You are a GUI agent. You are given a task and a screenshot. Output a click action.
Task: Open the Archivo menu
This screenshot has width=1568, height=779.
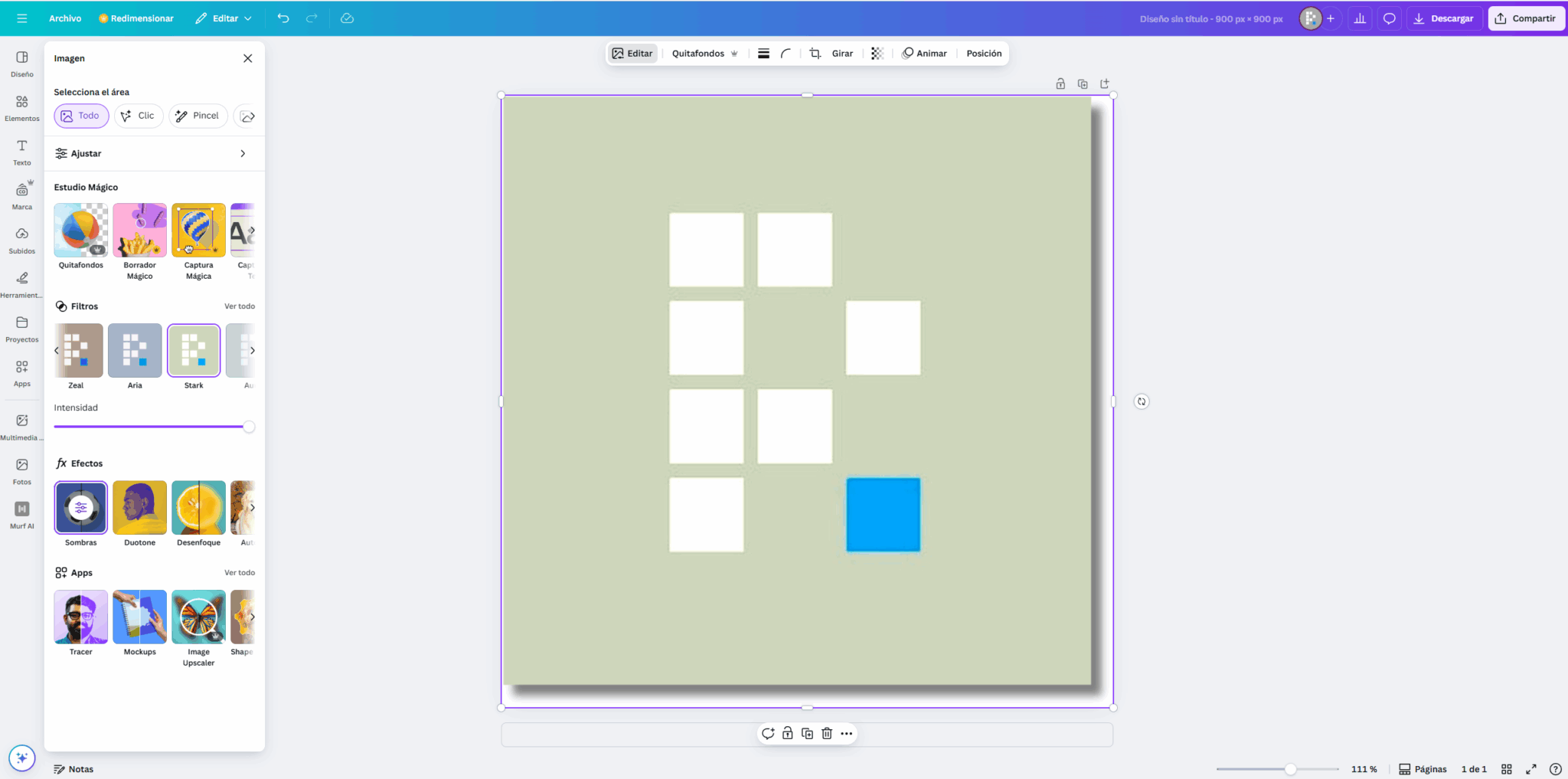(65, 18)
